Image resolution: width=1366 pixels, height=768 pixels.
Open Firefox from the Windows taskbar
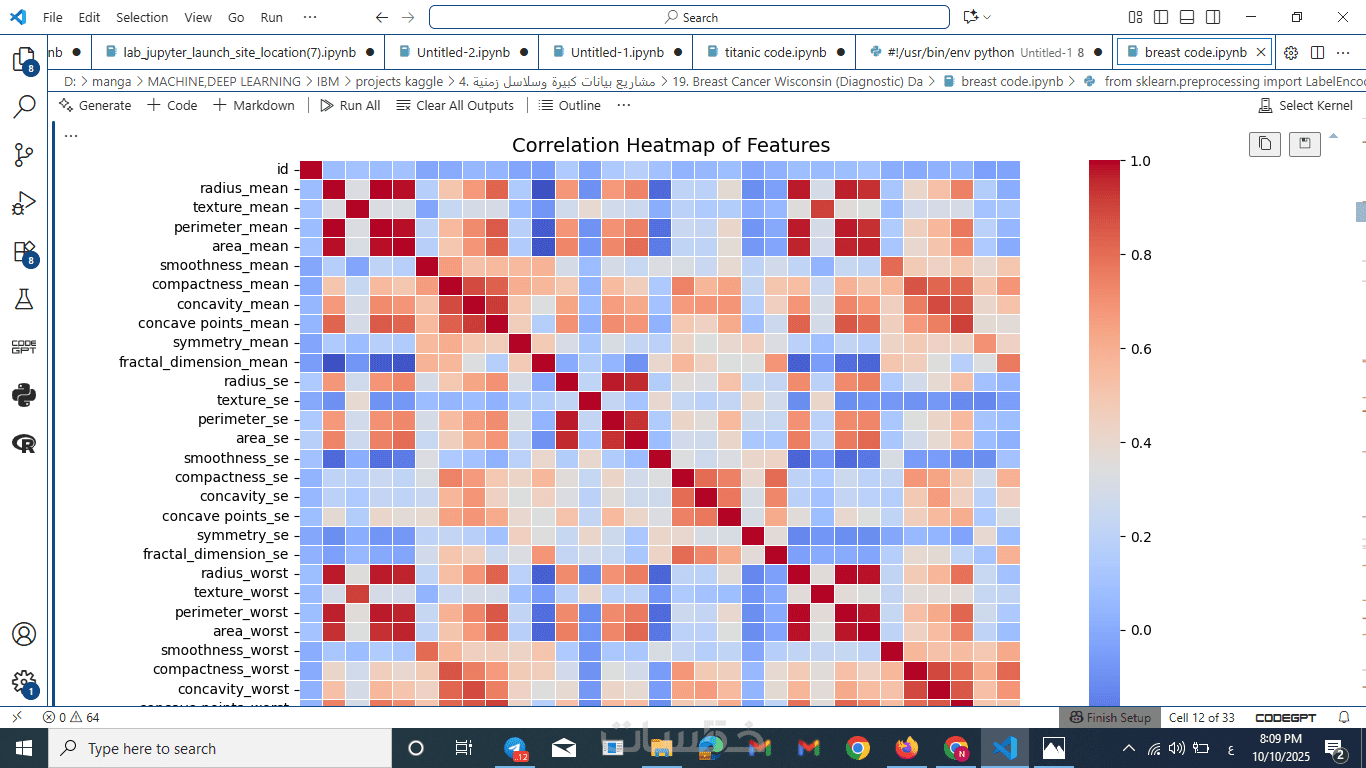click(907, 748)
